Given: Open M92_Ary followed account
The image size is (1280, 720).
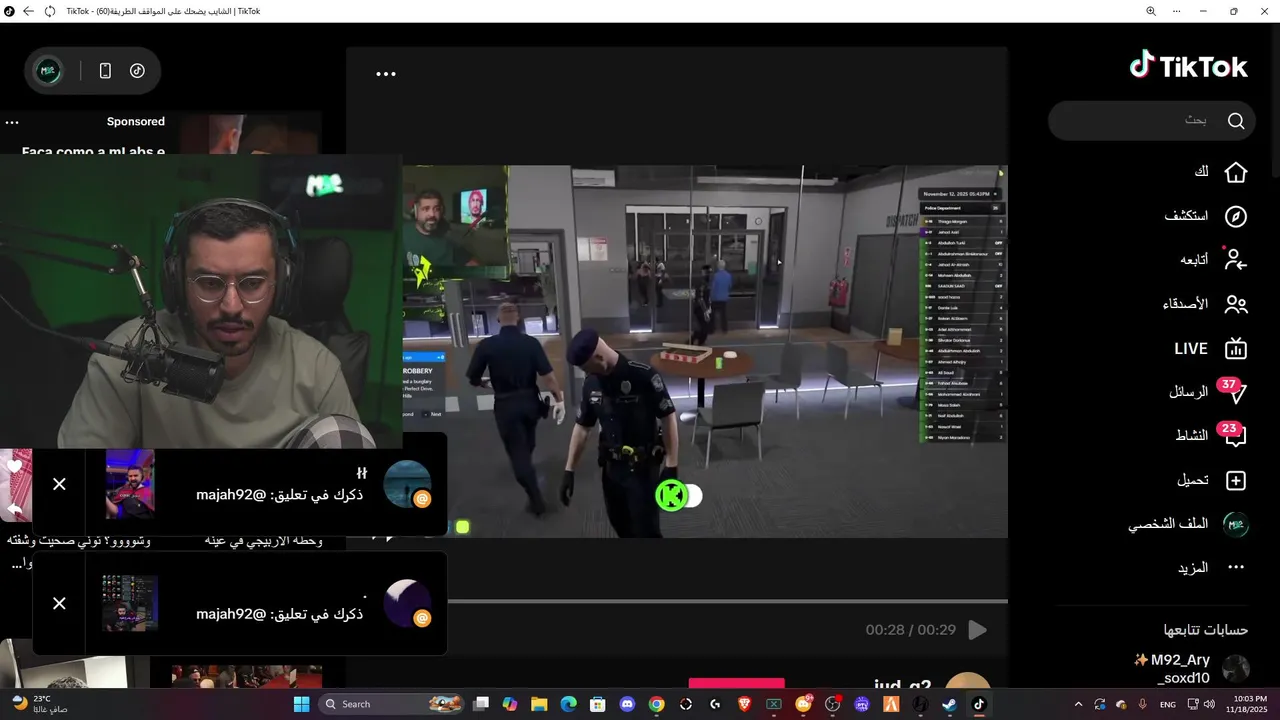Looking at the screenshot, I should point(1190,669).
